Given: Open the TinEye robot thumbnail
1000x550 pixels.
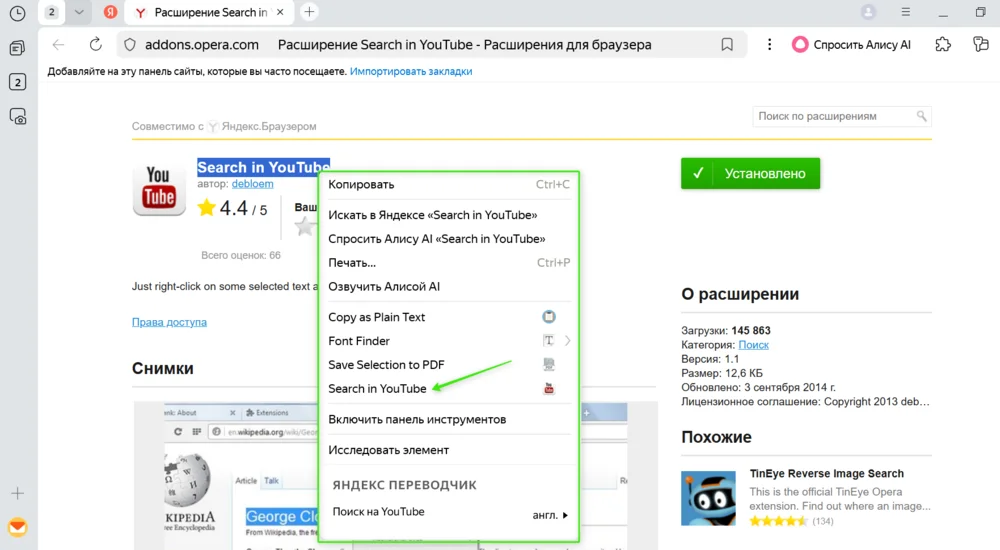Looking at the screenshot, I should click(708, 498).
